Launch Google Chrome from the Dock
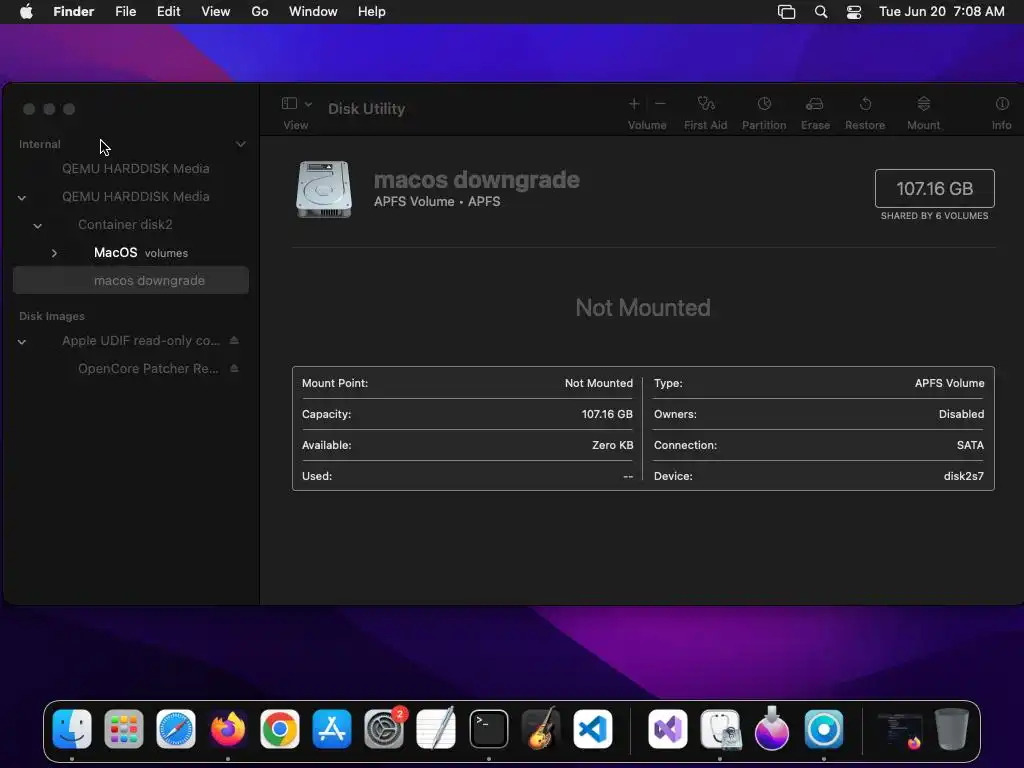The image size is (1024, 768). point(280,729)
